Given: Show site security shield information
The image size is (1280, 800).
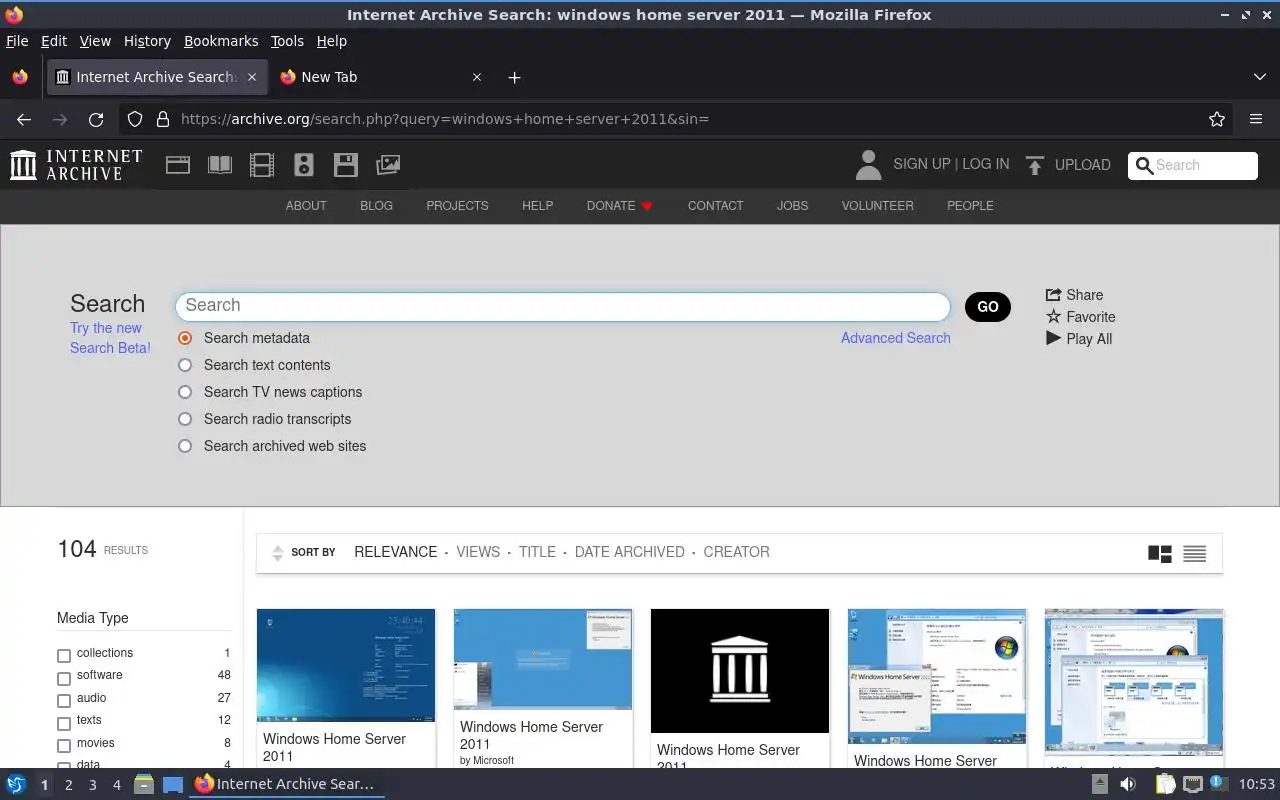Looking at the screenshot, I should (135, 119).
